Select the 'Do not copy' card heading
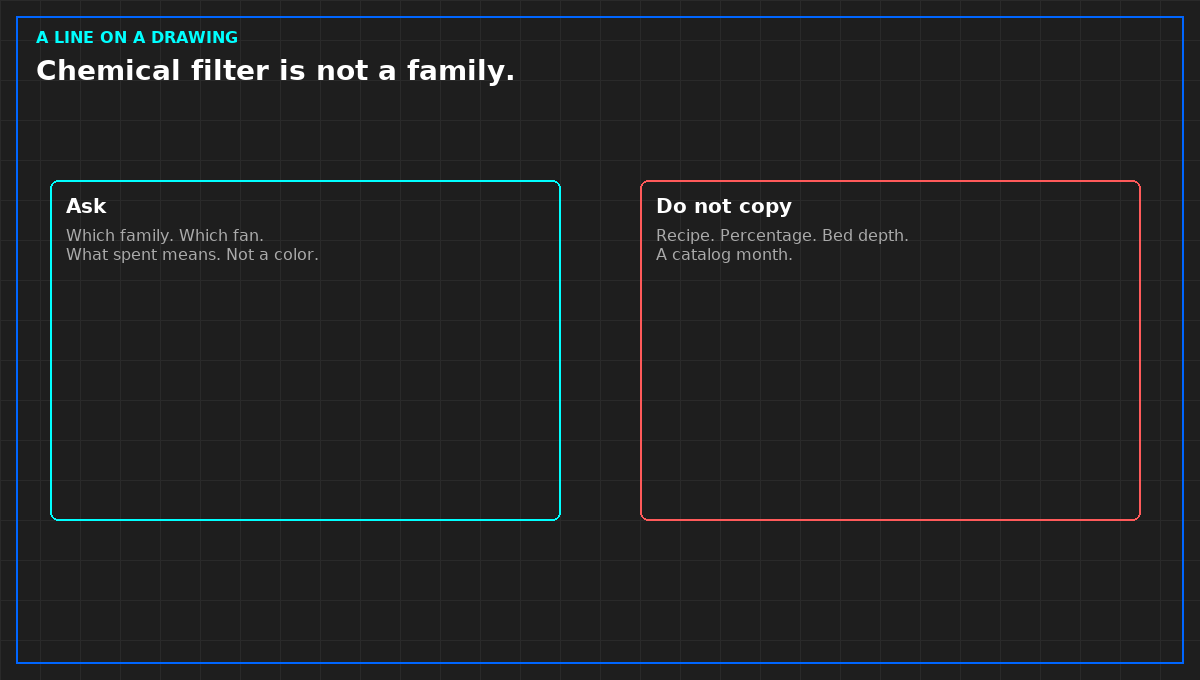 click(x=724, y=207)
